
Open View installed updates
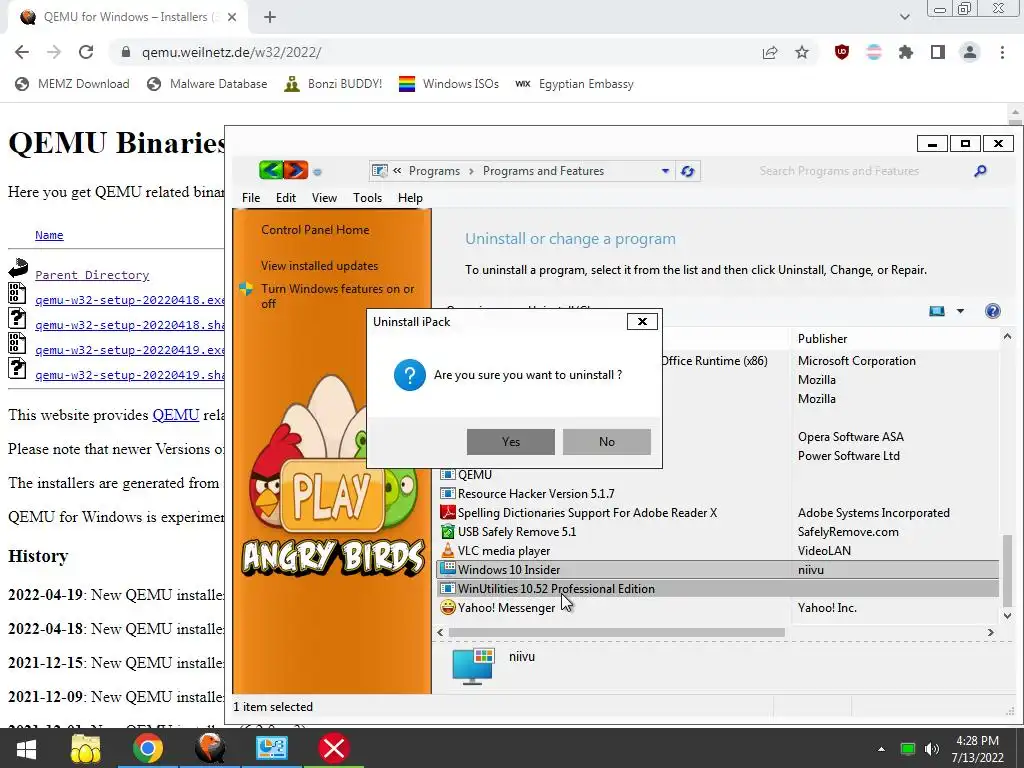pos(319,266)
